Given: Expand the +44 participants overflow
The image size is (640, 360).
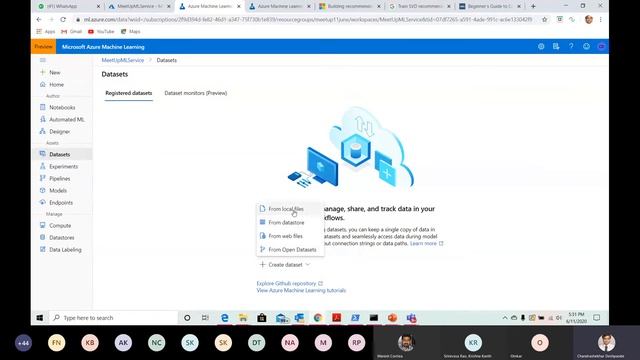Looking at the screenshot, I should (x=23, y=343).
